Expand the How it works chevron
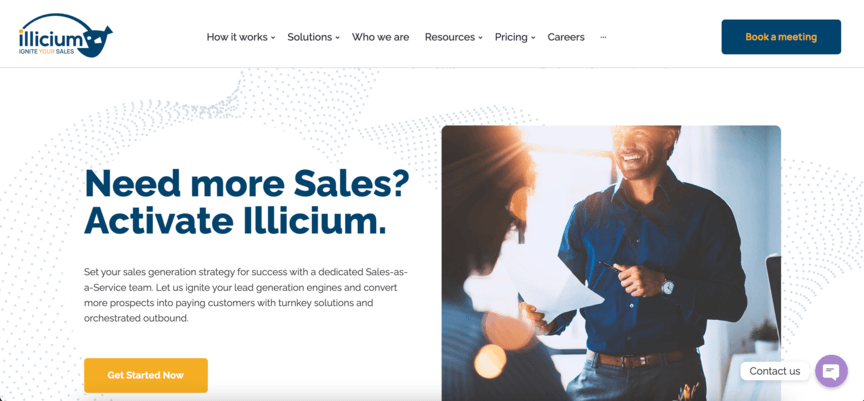864x401 pixels. coord(273,37)
